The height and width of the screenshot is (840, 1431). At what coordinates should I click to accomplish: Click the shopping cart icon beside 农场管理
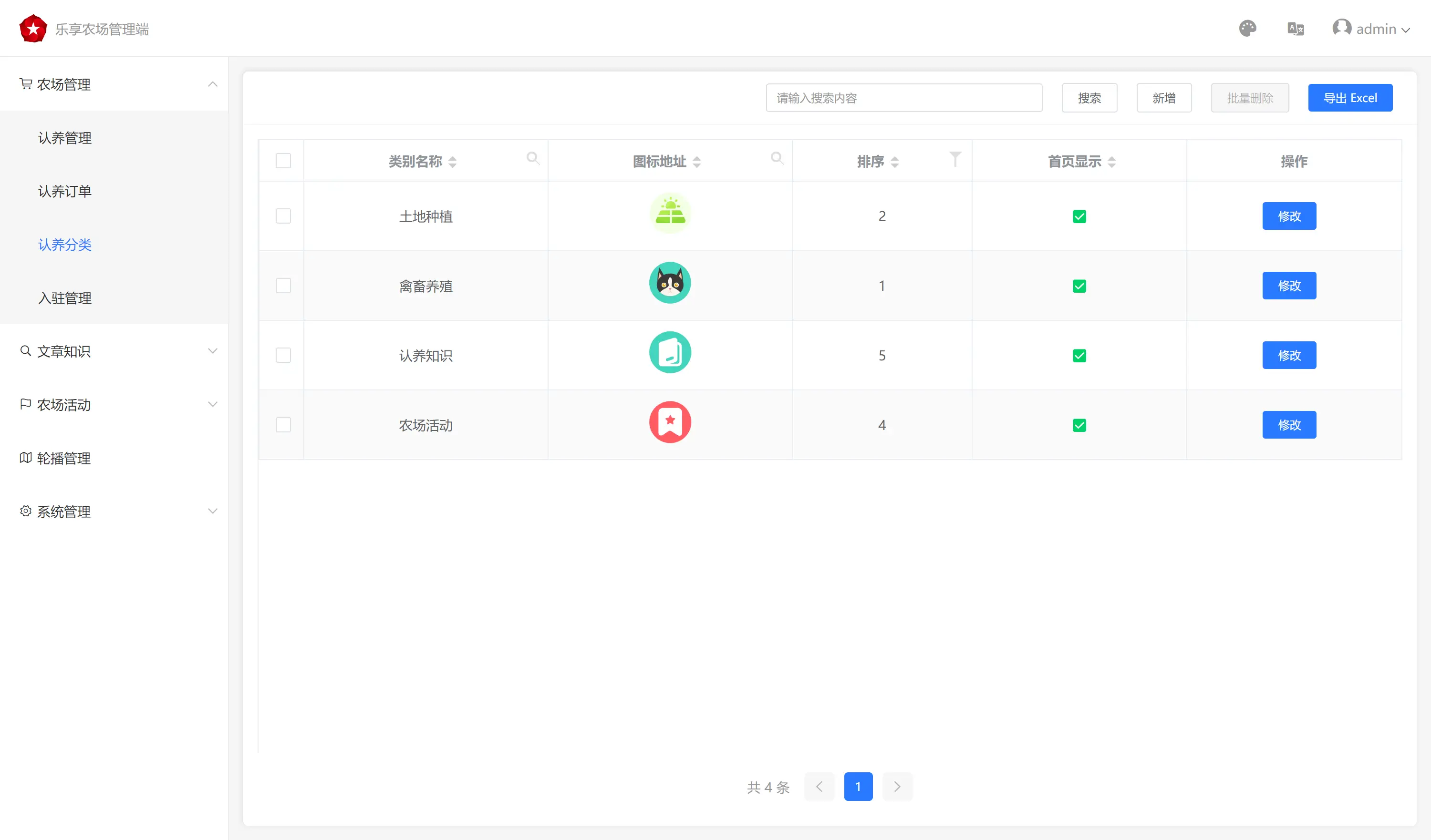(x=26, y=84)
